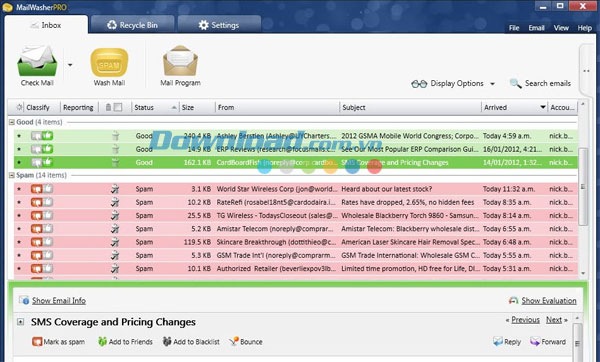Open the Check Mail dropdown arrow
600x362 pixels.
pyautogui.click(x=70, y=65)
